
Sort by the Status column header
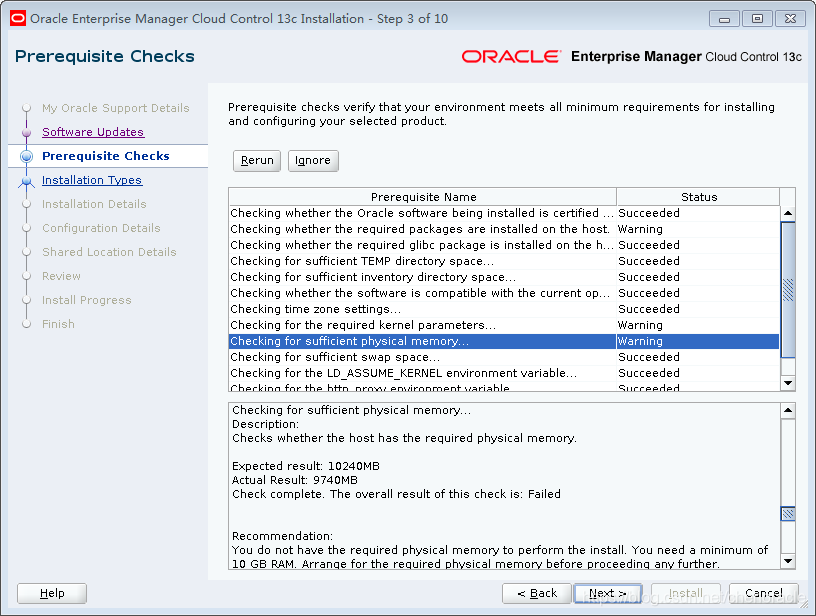[x=698, y=197]
